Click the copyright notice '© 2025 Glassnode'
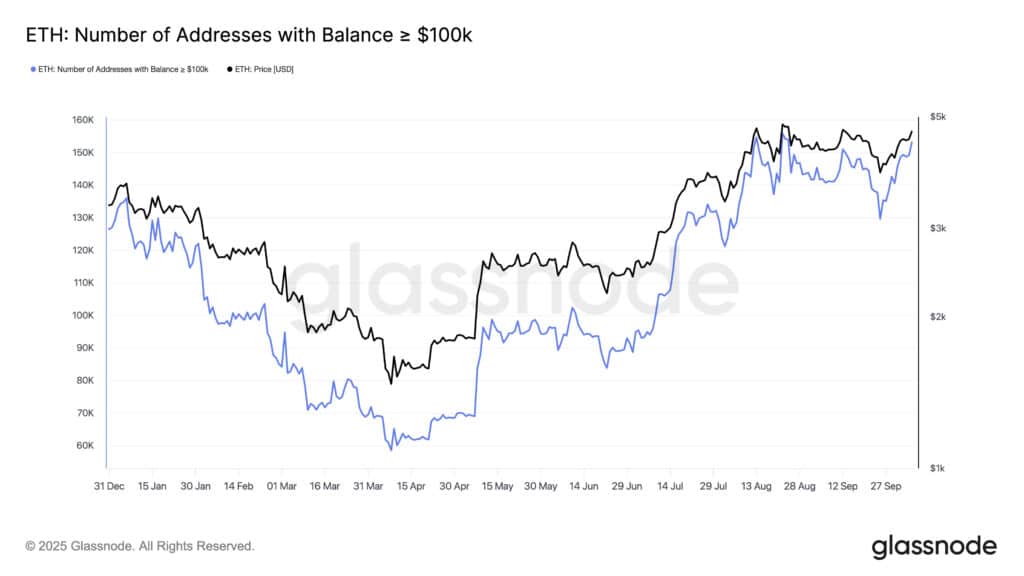 (x=140, y=547)
